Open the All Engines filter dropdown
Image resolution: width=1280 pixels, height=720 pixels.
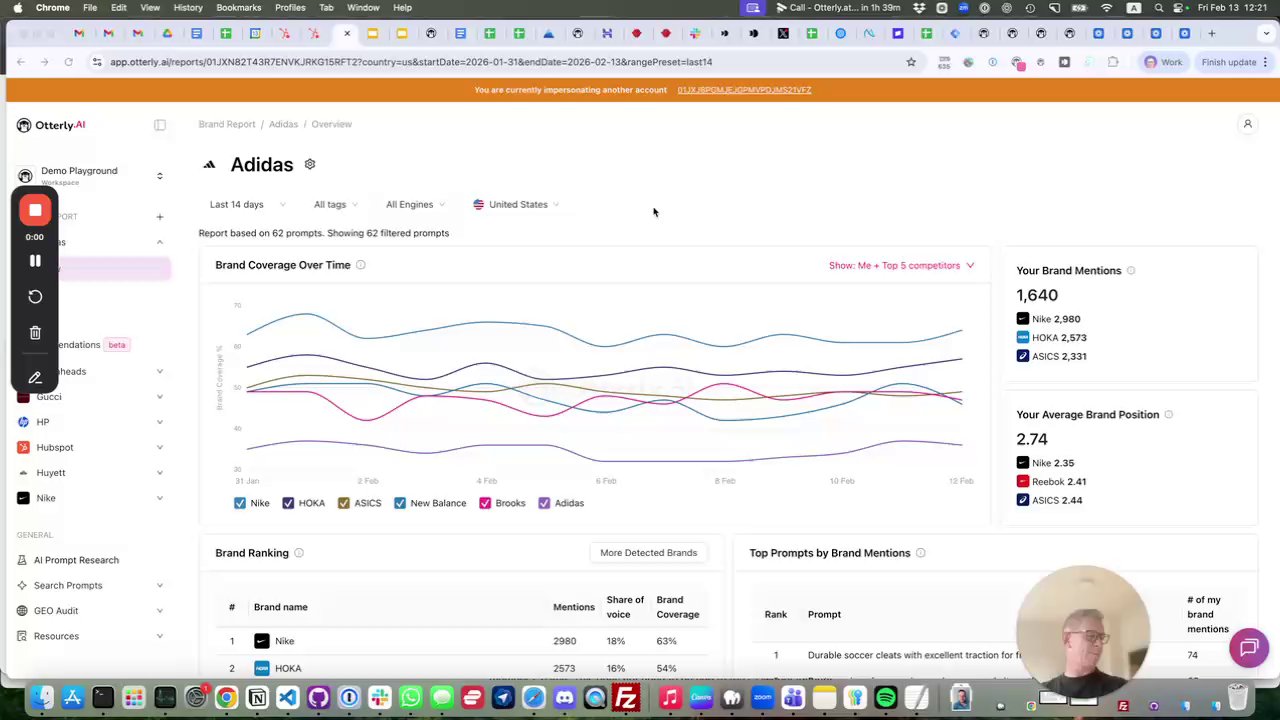tap(416, 204)
